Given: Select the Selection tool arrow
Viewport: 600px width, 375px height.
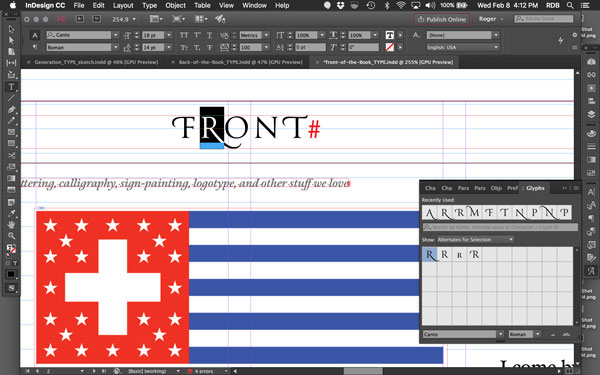Looking at the screenshot, I should pyautogui.click(x=11, y=29).
